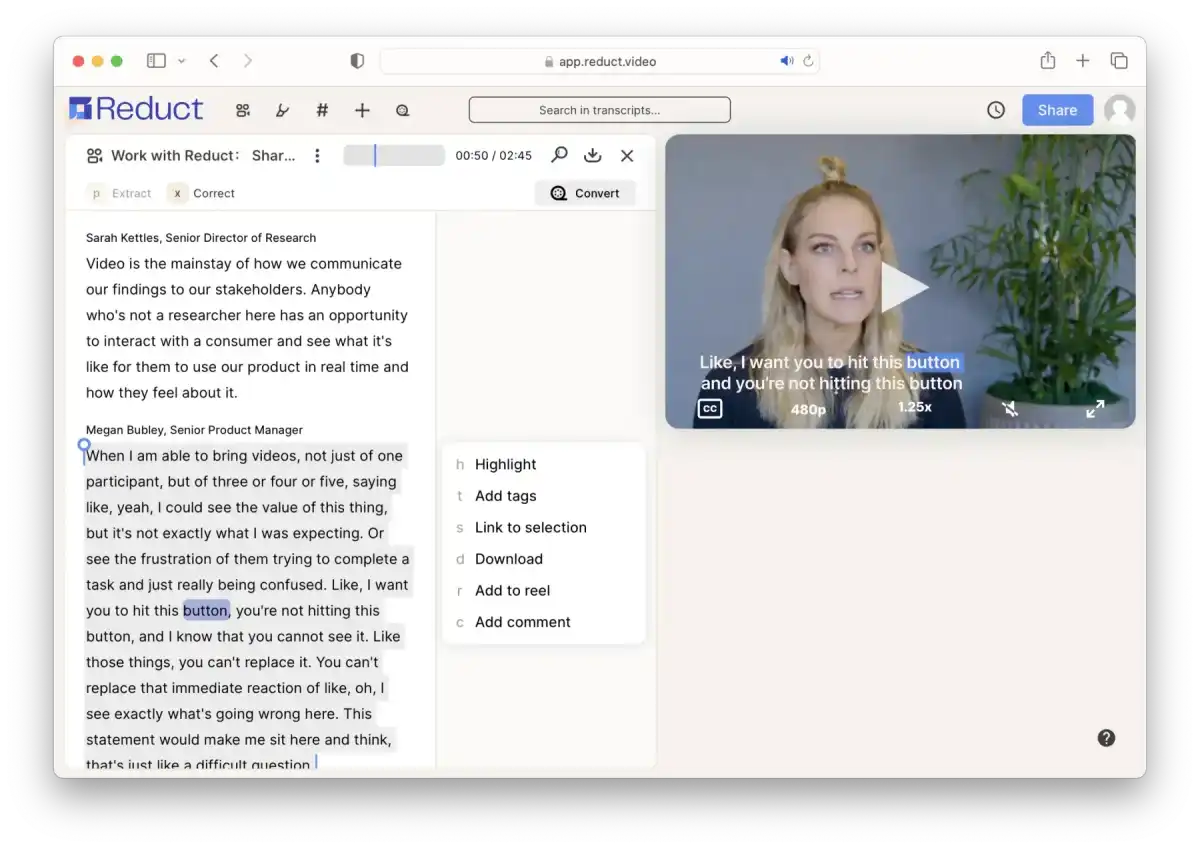
Task: Toggle Safari sidebar icon
Action: click(156, 61)
